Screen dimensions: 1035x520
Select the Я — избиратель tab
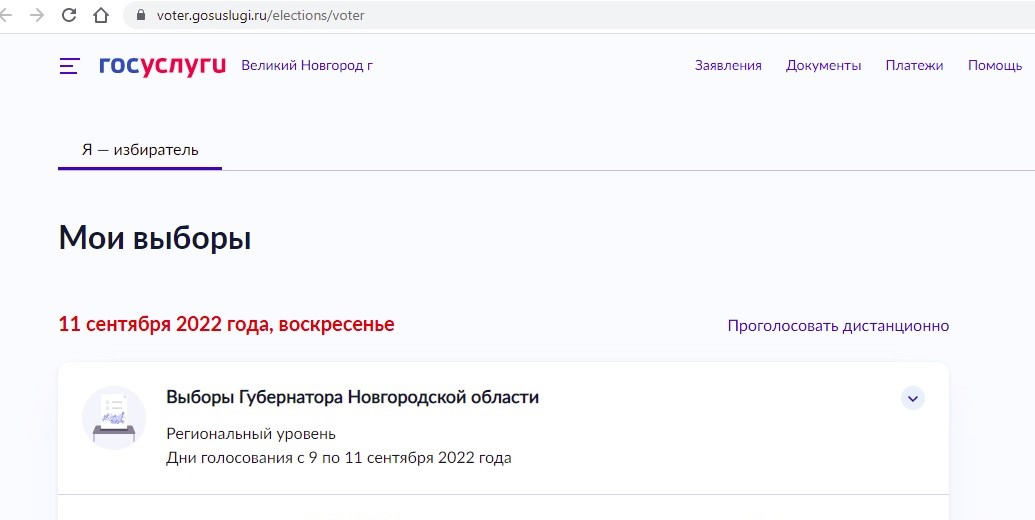(x=140, y=150)
